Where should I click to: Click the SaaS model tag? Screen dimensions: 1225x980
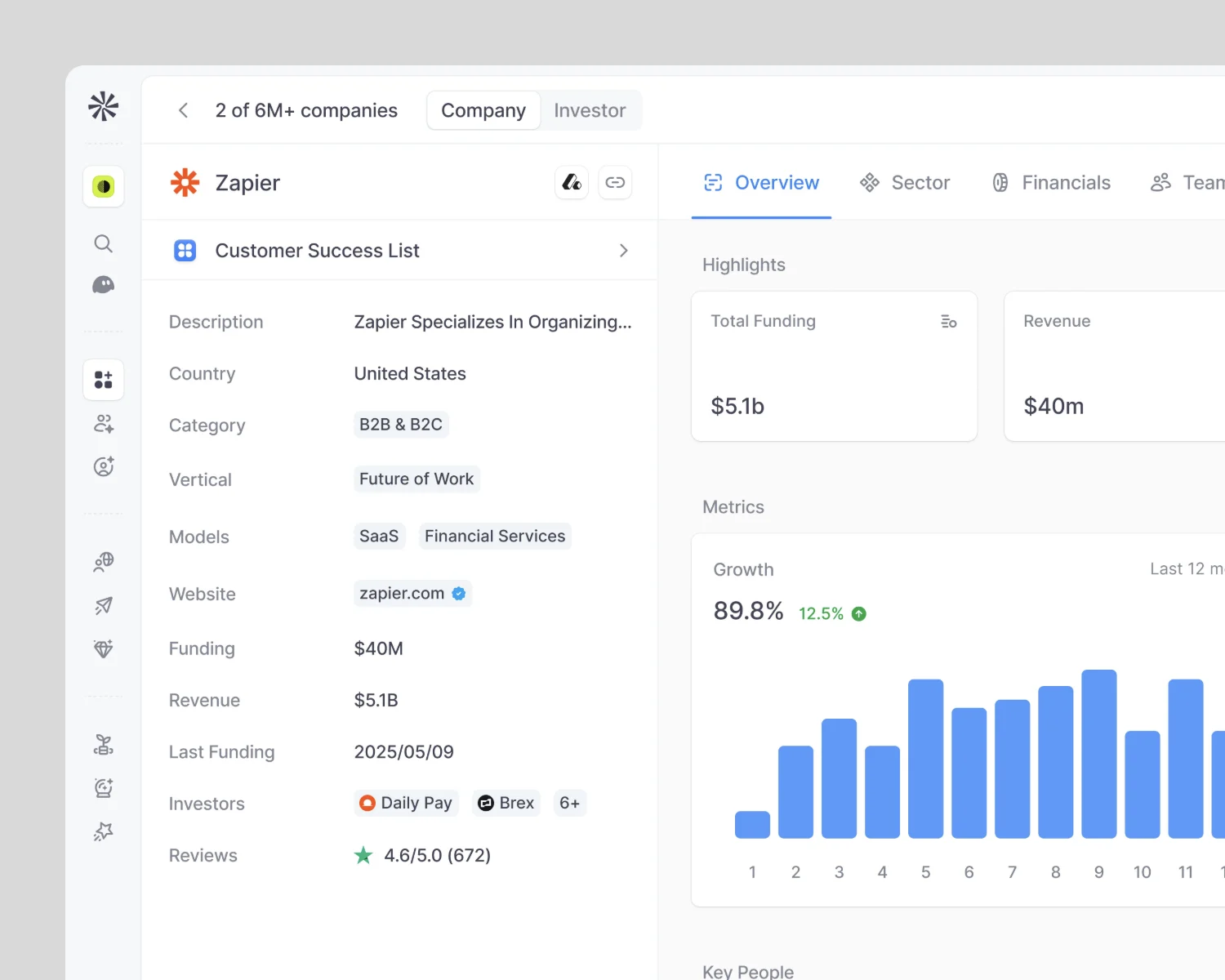coord(379,537)
